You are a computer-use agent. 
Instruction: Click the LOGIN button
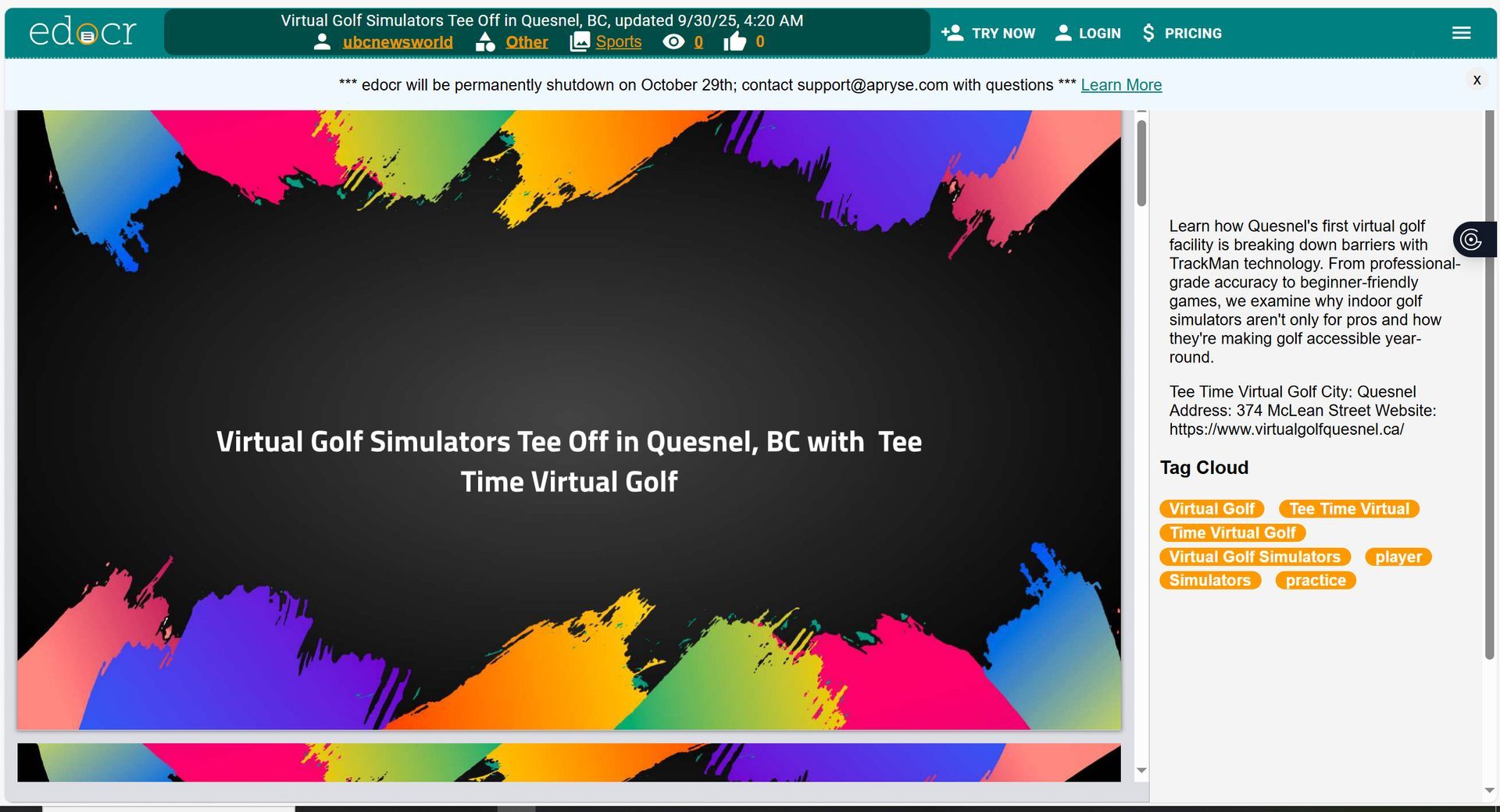click(1087, 33)
